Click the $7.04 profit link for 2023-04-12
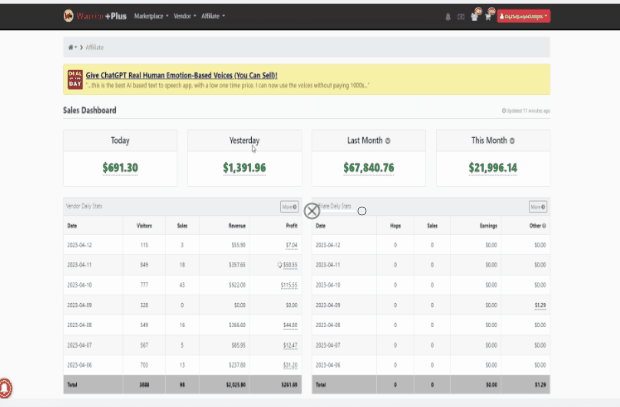The width and height of the screenshot is (620, 407). (291, 244)
